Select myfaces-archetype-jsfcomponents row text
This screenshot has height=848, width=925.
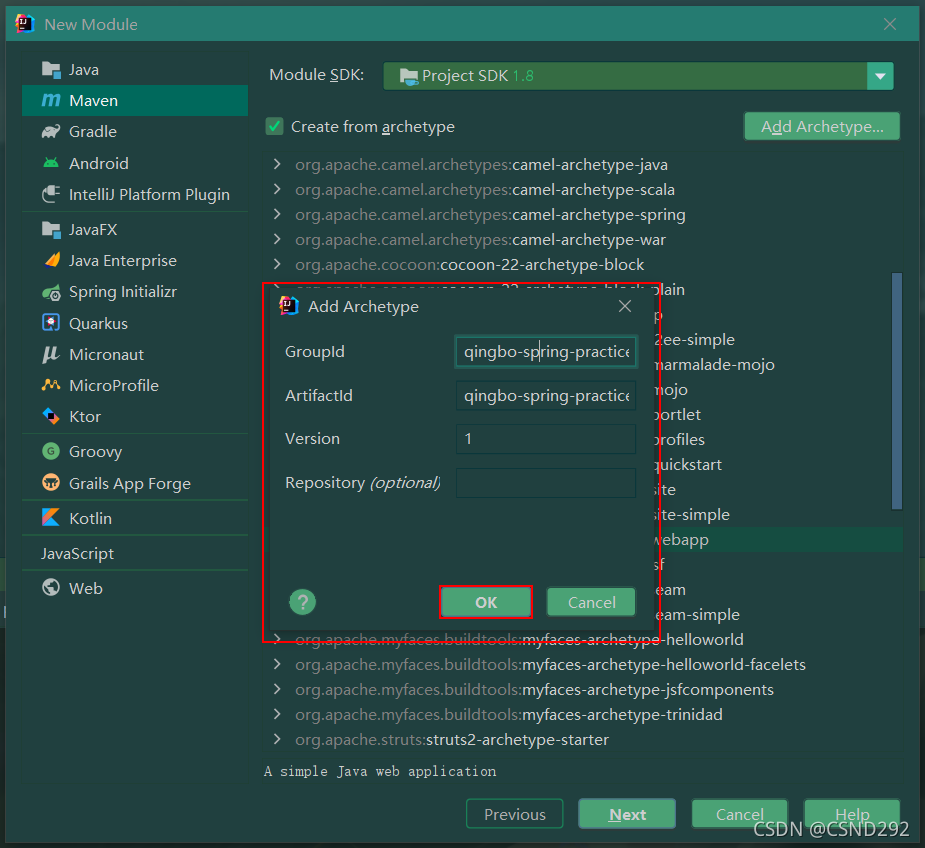point(534,690)
